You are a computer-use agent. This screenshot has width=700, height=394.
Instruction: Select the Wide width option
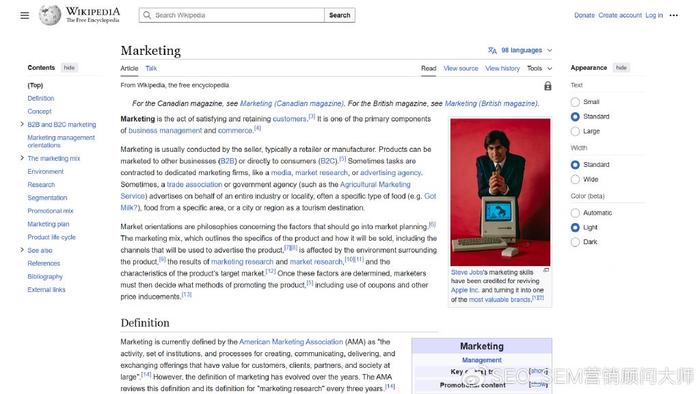coord(575,179)
